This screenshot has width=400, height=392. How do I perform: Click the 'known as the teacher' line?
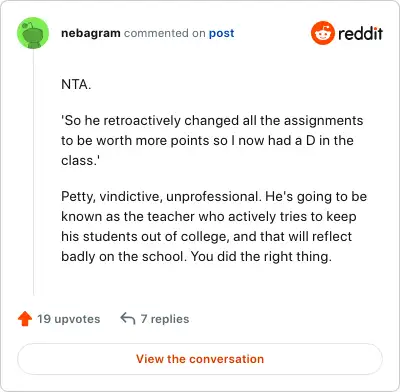tap(209, 216)
